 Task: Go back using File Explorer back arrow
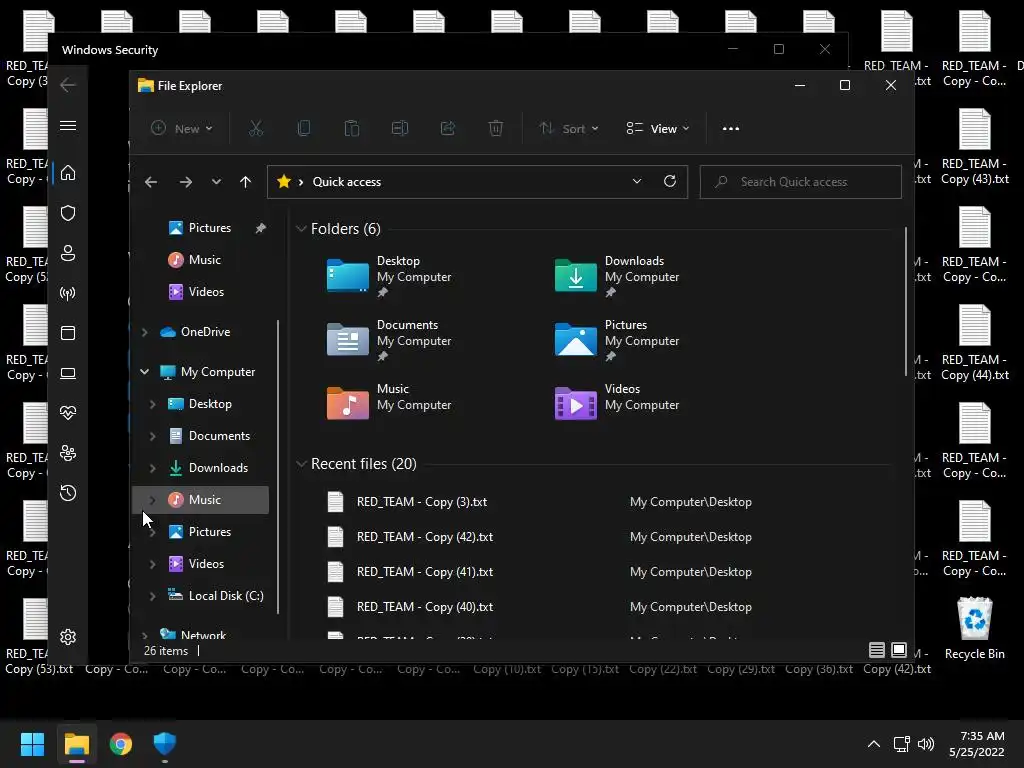click(151, 182)
